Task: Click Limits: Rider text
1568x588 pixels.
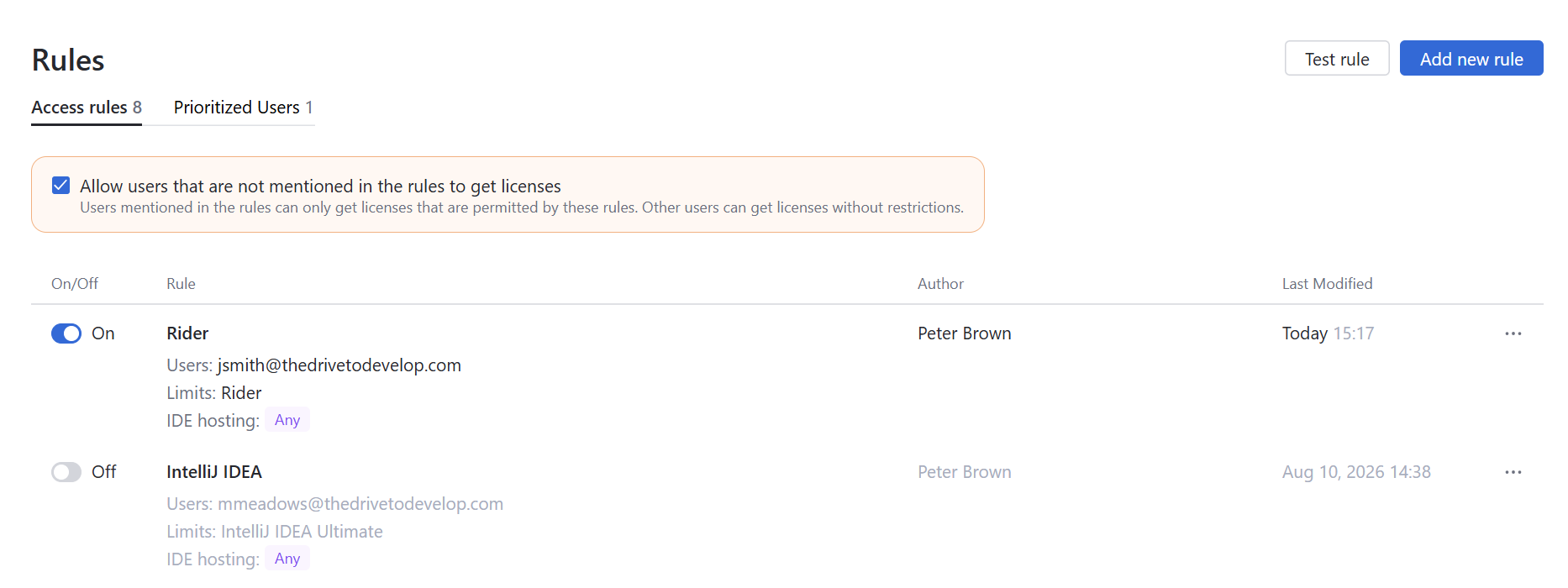Action: pyautogui.click(x=214, y=393)
